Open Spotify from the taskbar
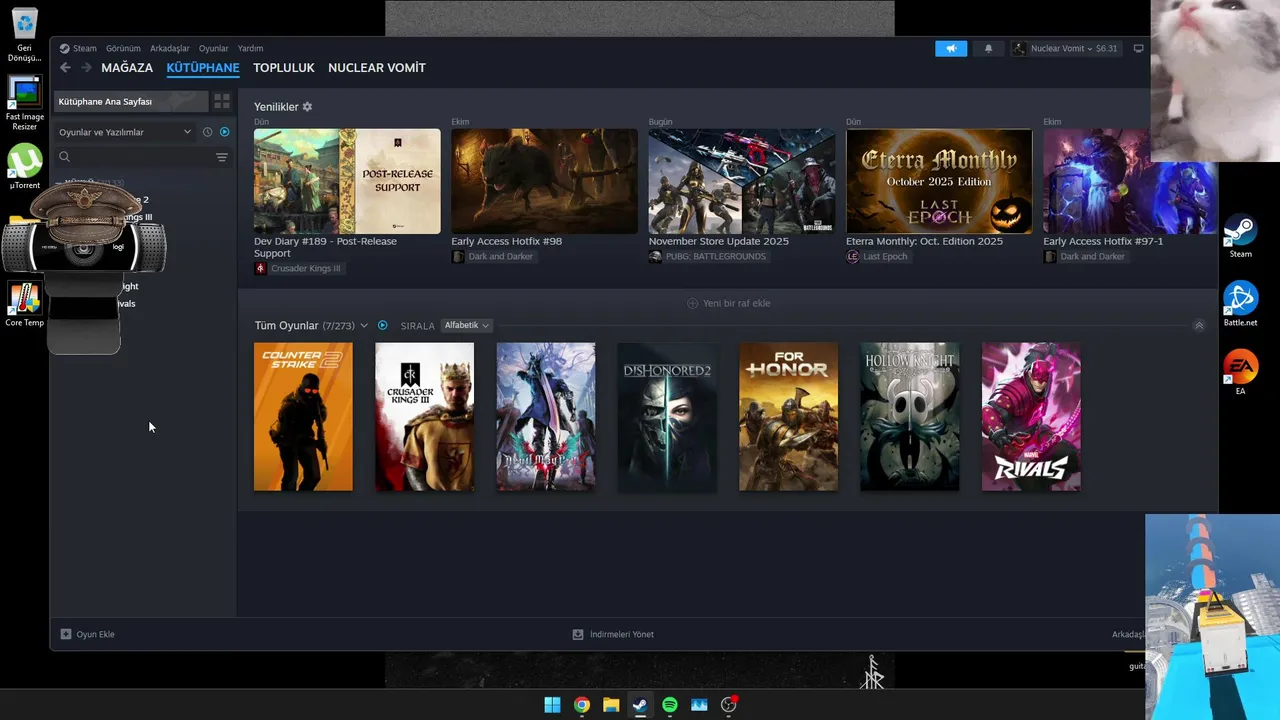The height and width of the screenshot is (720, 1280). coord(670,705)
